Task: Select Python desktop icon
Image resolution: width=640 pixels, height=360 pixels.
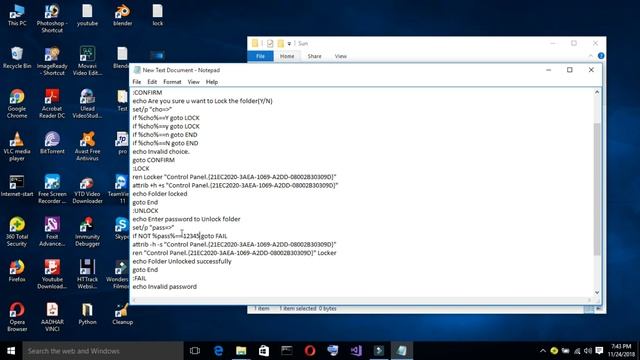Action: (x=87, y=313)
